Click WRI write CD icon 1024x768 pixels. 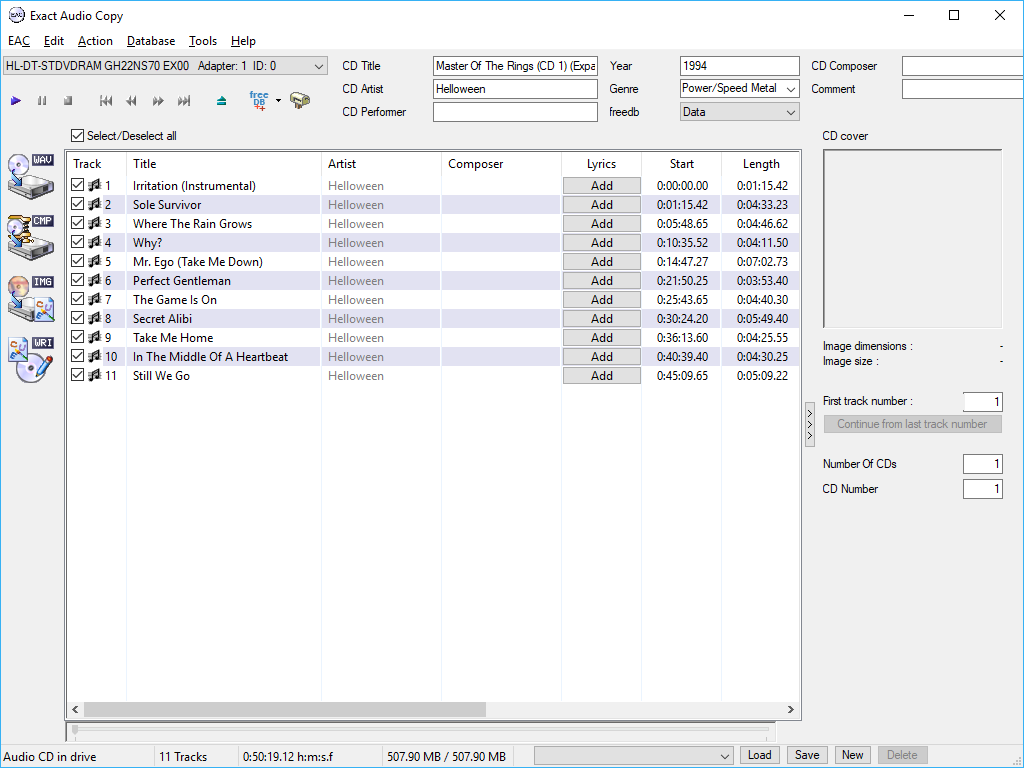point(31,359)
